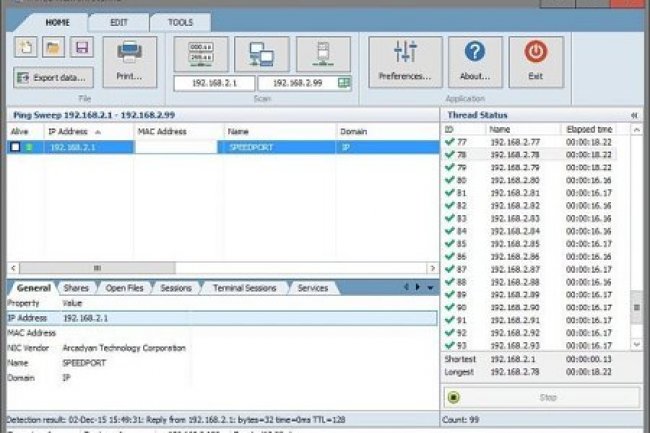Screen dimensions: 650x433
Task: Collapse the Thread Status panel
Action: 633,115
